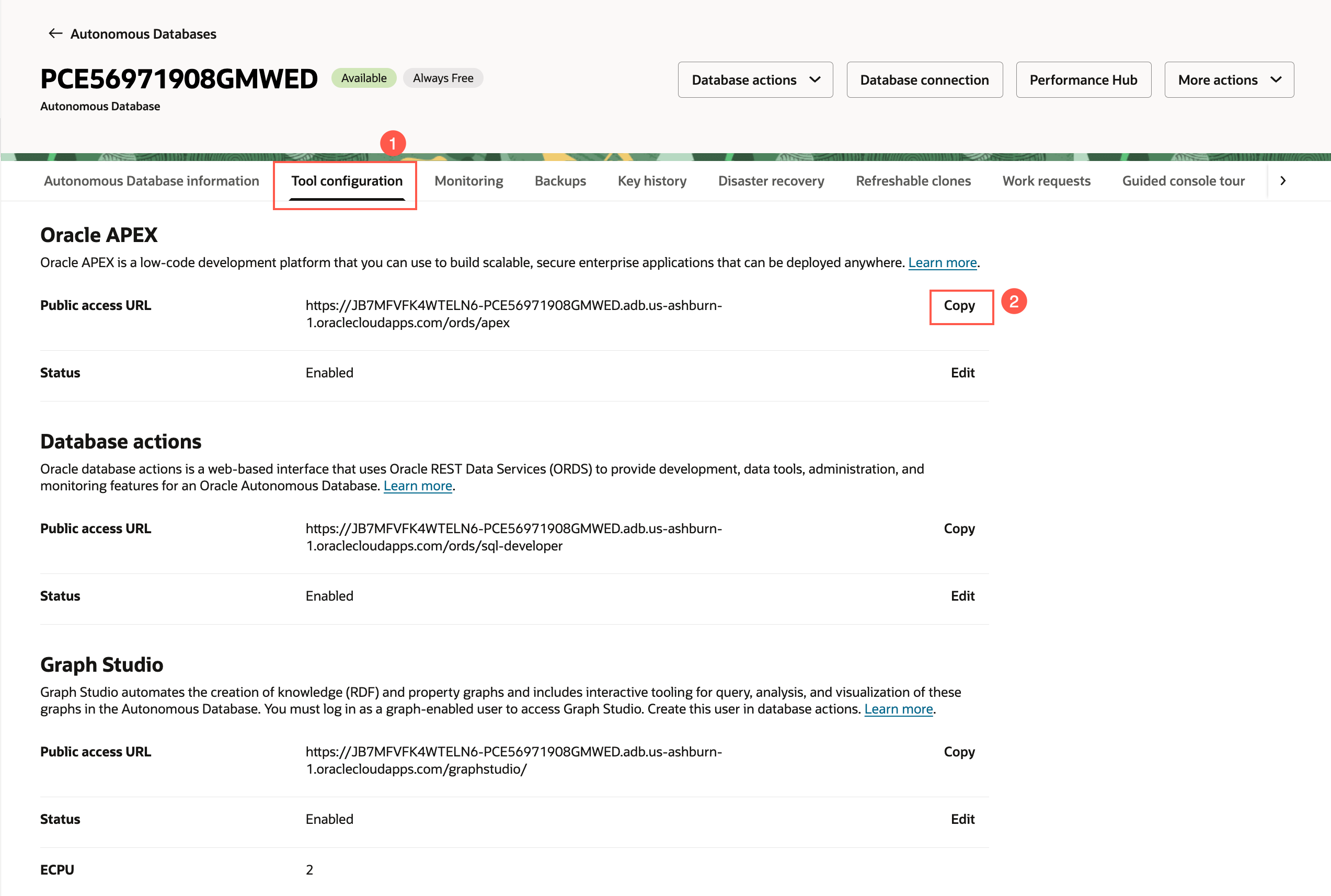The width and height of the screenshot is (1331, 896).
Task: Copy the Database actions sql-developer URL
Action: pyautogui.click(x=959, y=529)
